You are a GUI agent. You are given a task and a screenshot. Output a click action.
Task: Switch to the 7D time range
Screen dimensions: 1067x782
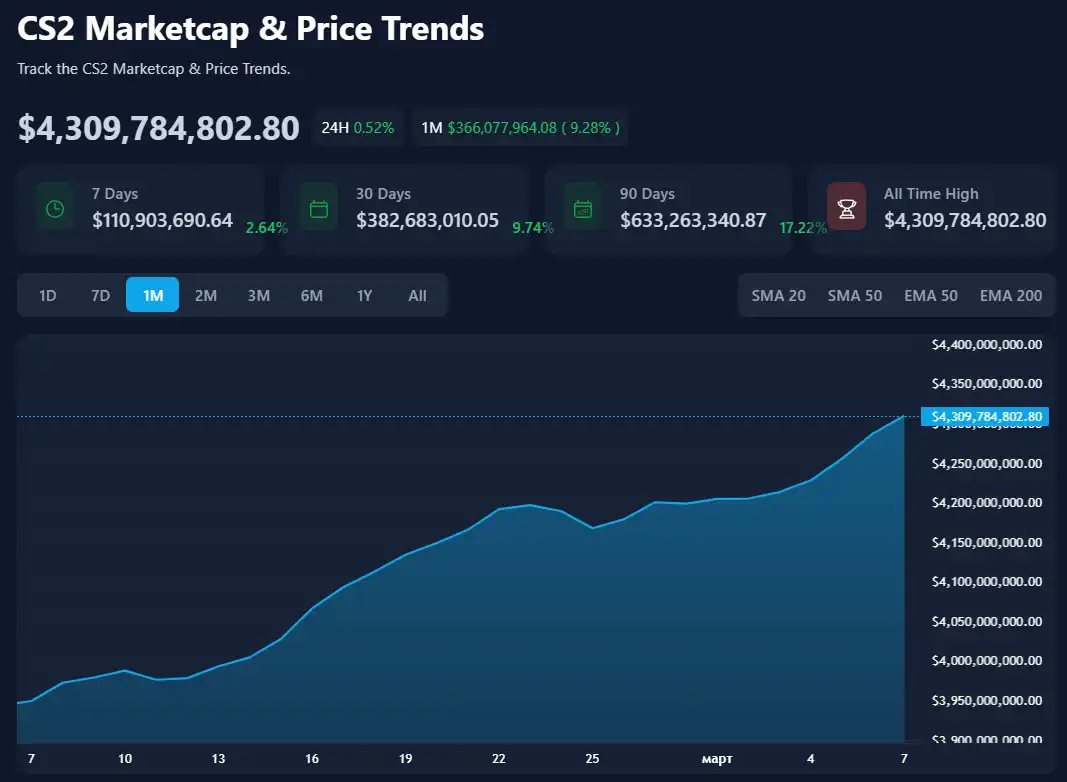point(100,295)
